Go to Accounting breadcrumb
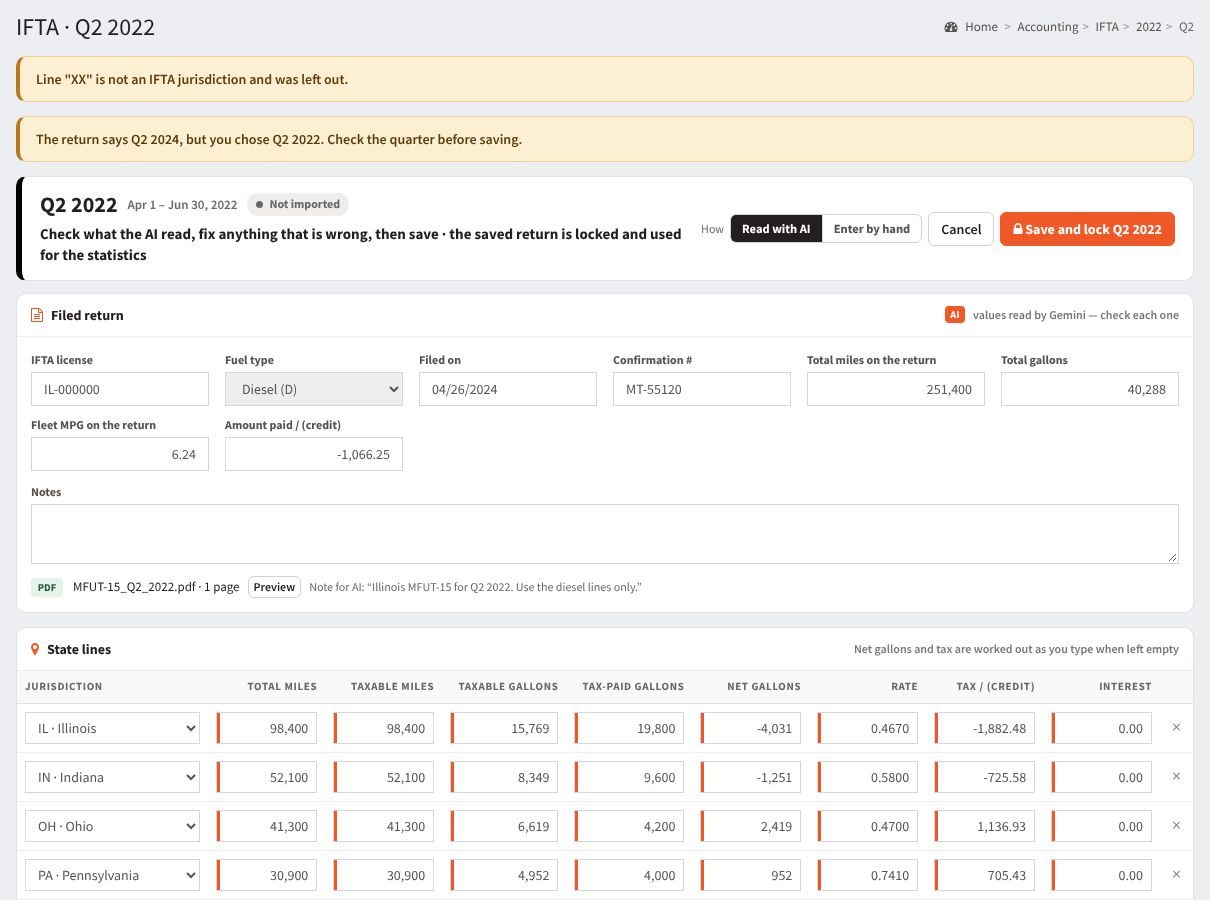Screen dimensions: 1210x900 coord(1047,27)
